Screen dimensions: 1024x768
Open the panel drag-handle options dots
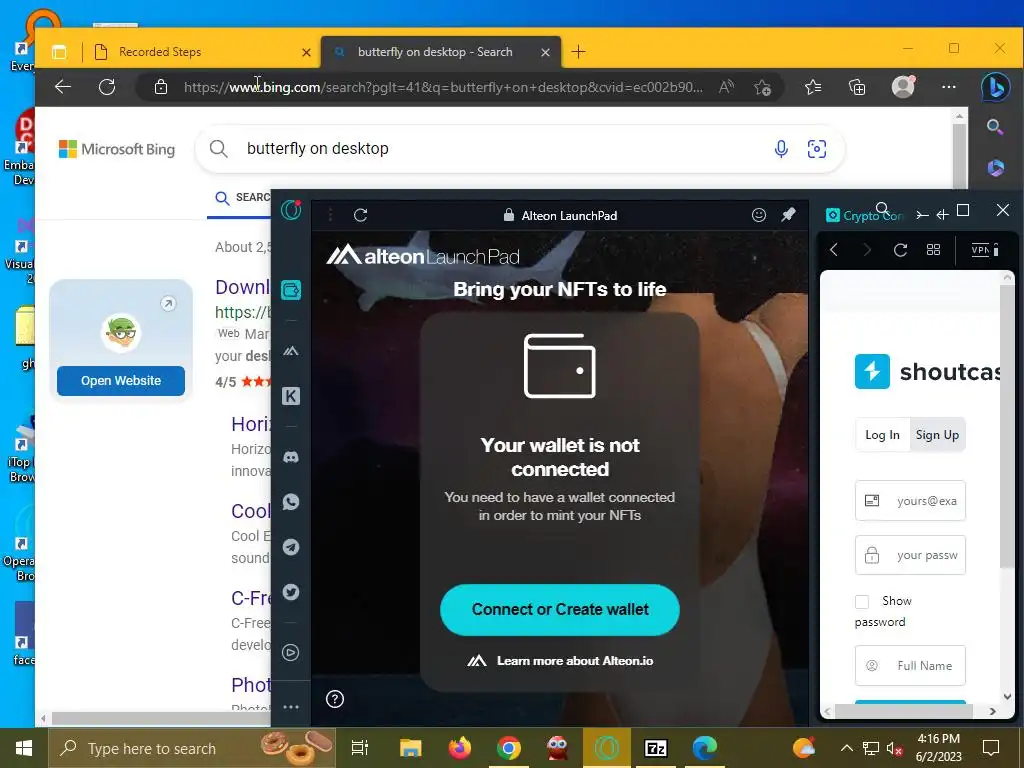[330, 215]
